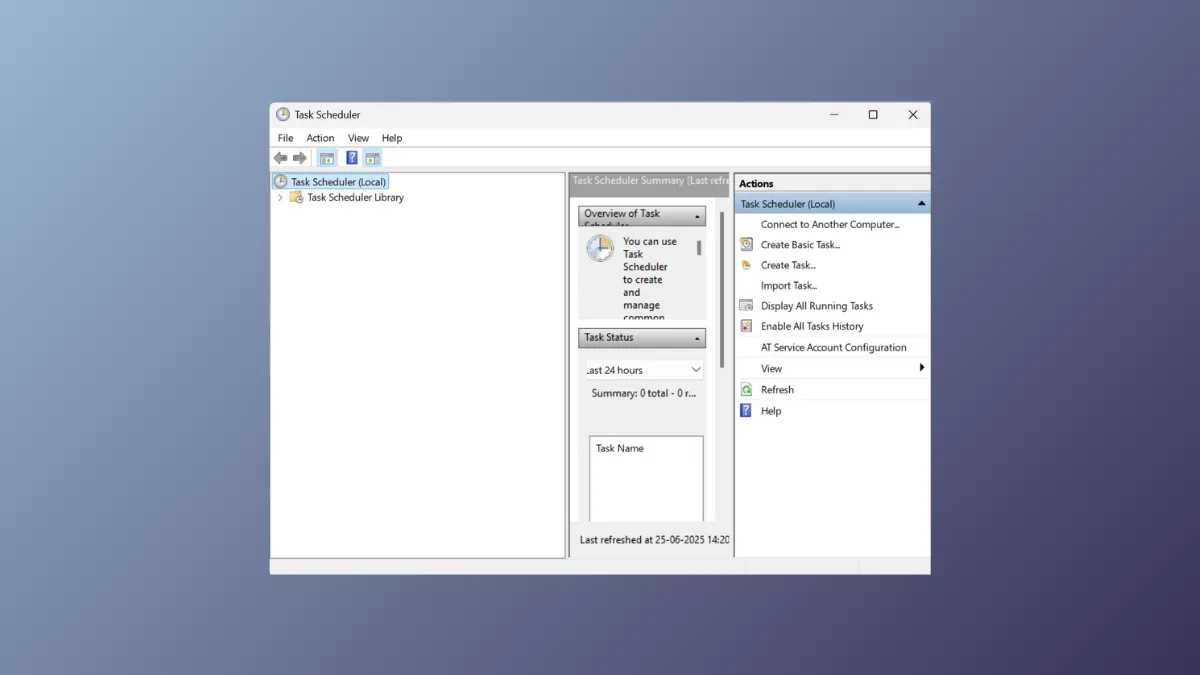Image resolution: width=1200 pixels, height=675 pixels.
Task: Open Display All Running Tasks via its icon
Action: pyautogui.click(x=746, y=305)
